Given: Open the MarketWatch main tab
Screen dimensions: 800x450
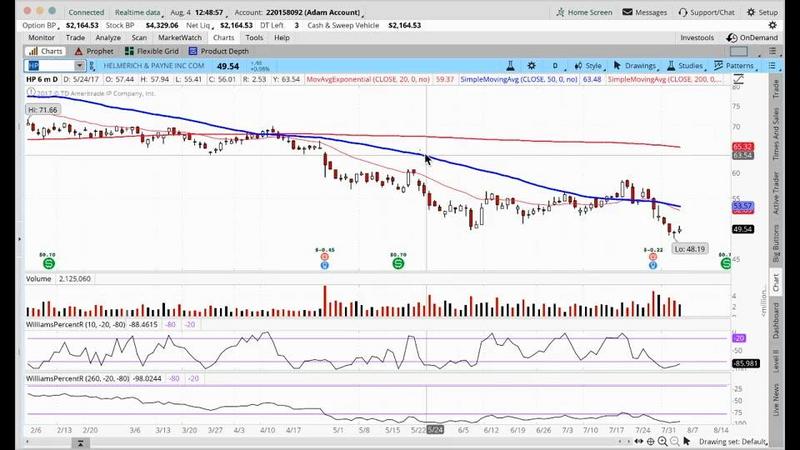Looking at the screenshot, I should (180, 38).
